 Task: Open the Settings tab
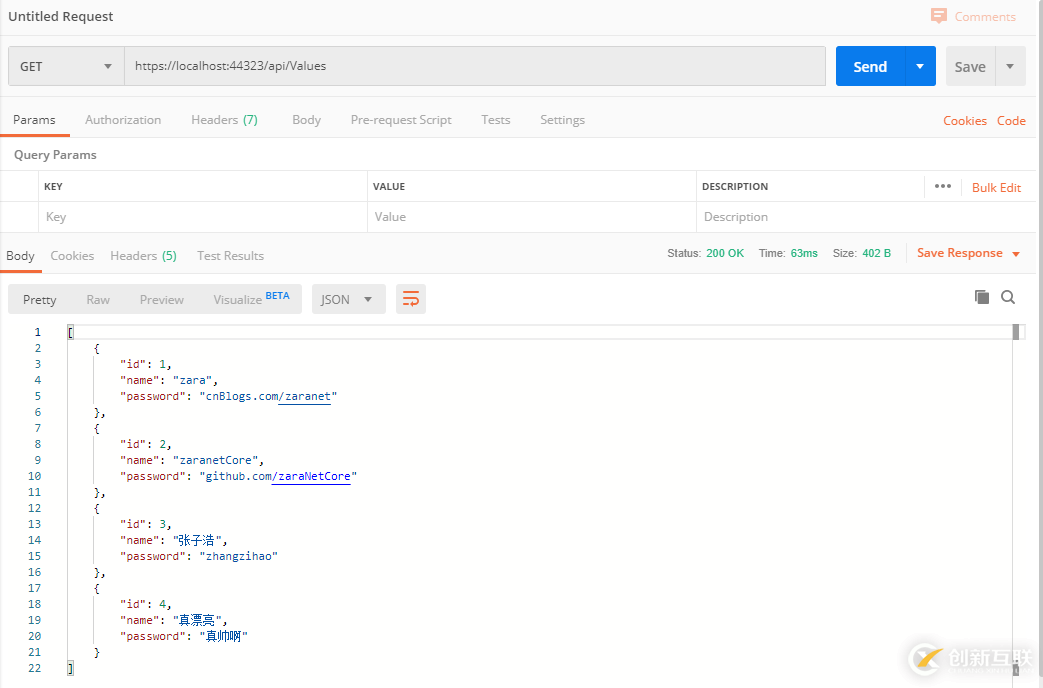tap(562, 120)
